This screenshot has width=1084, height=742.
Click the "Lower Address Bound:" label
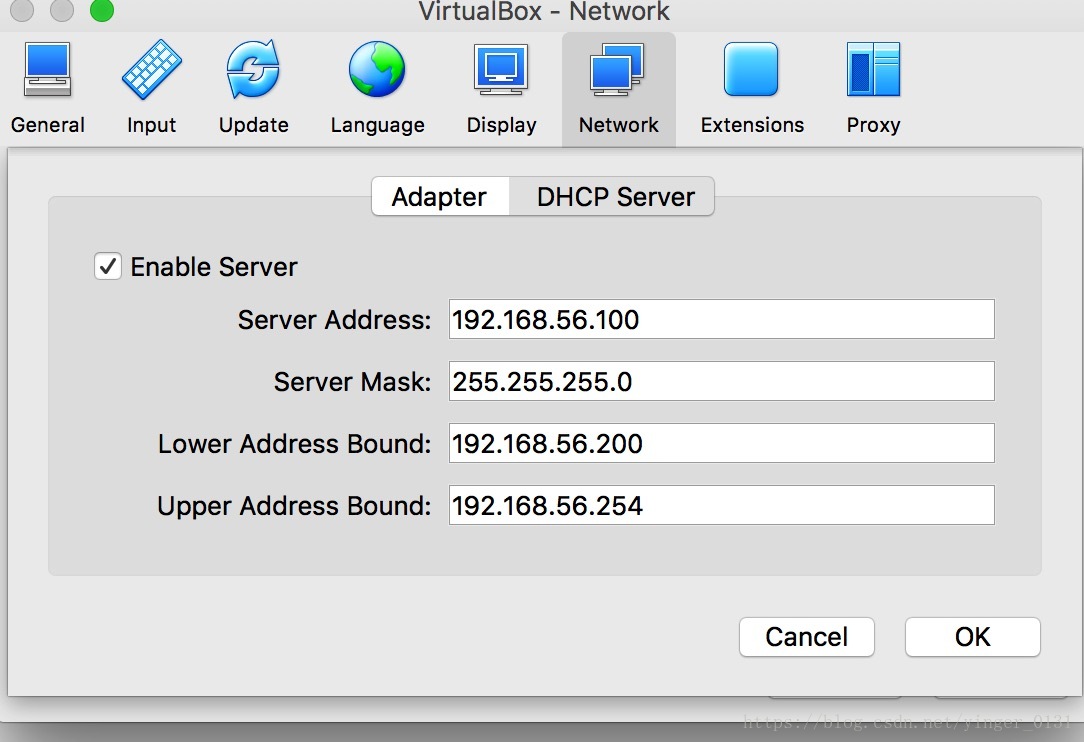point(295,444)
